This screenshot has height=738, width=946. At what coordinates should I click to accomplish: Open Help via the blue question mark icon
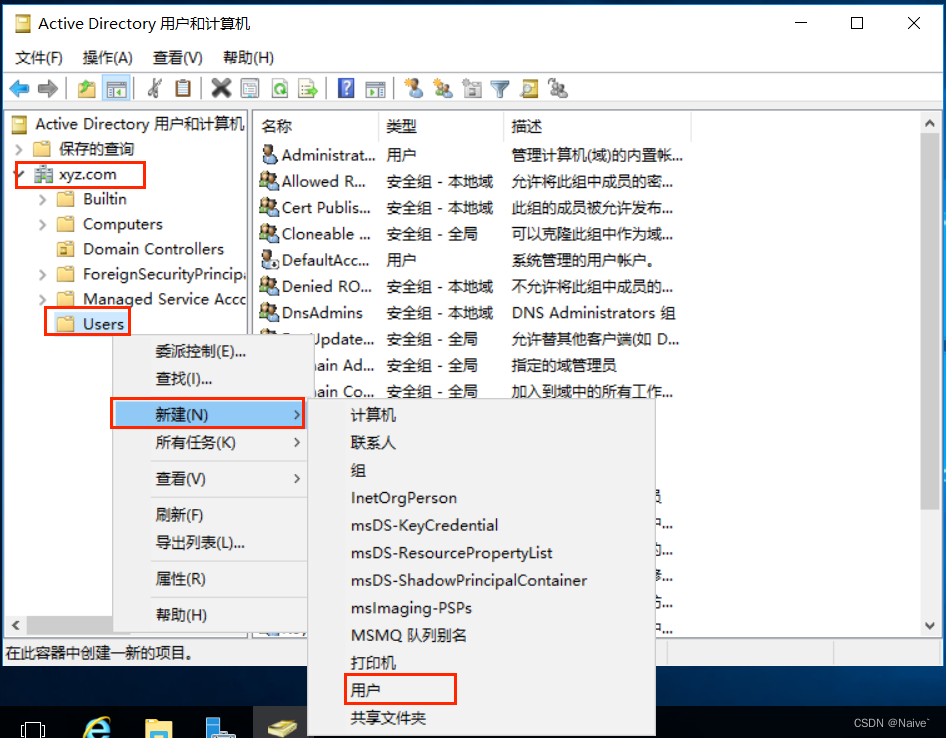tap(346, 89)
